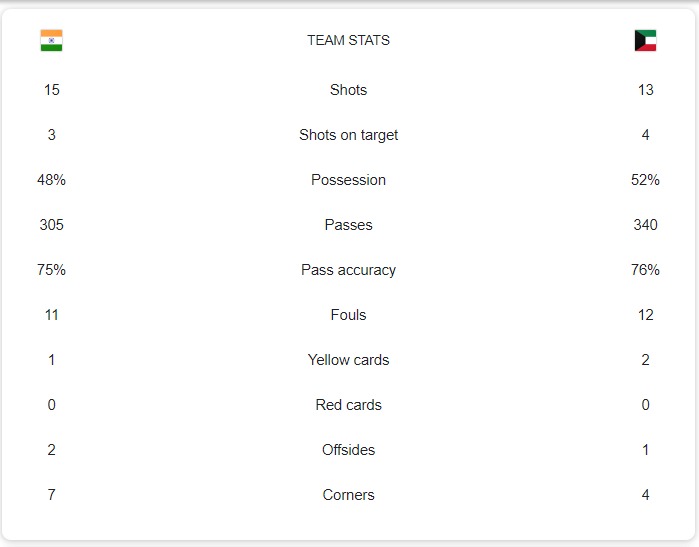
Task: Click the India flag icon
Action: (x=51, y=40)
